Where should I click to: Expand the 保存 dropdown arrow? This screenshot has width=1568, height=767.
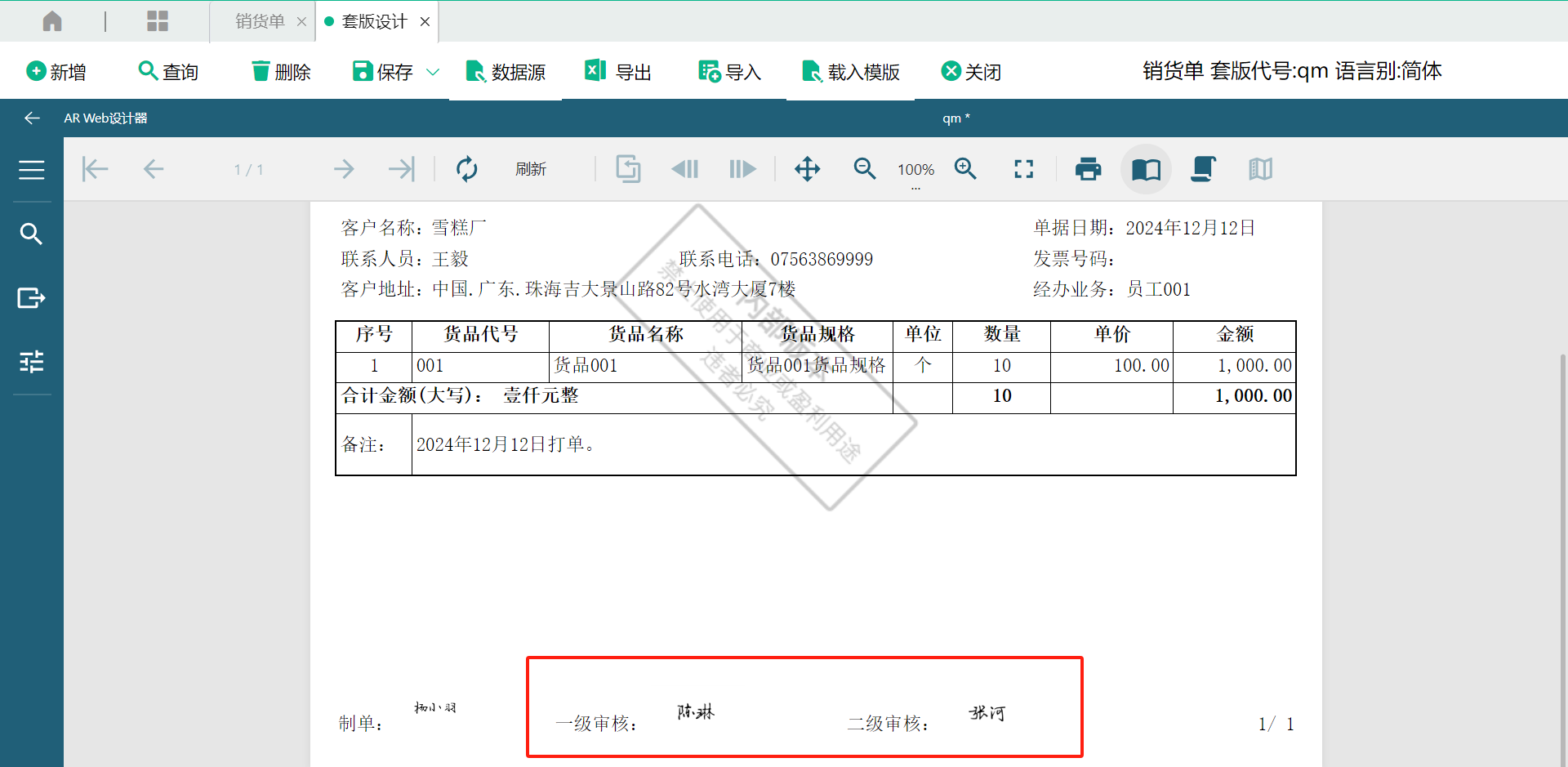click(433, 72)
